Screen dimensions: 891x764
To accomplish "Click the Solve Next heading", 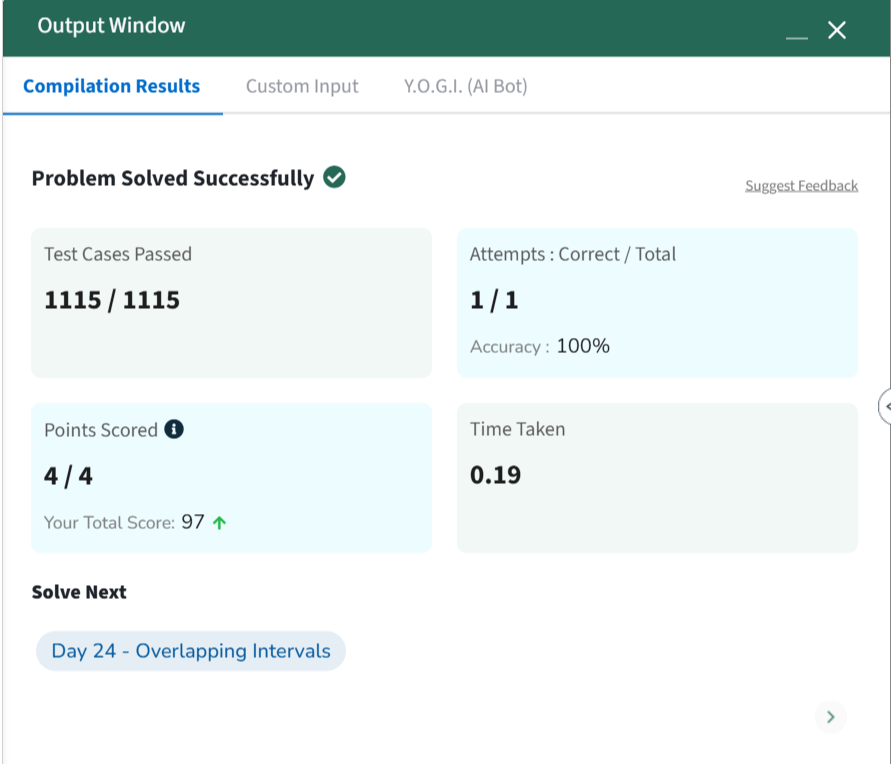I will coord(79,592).
